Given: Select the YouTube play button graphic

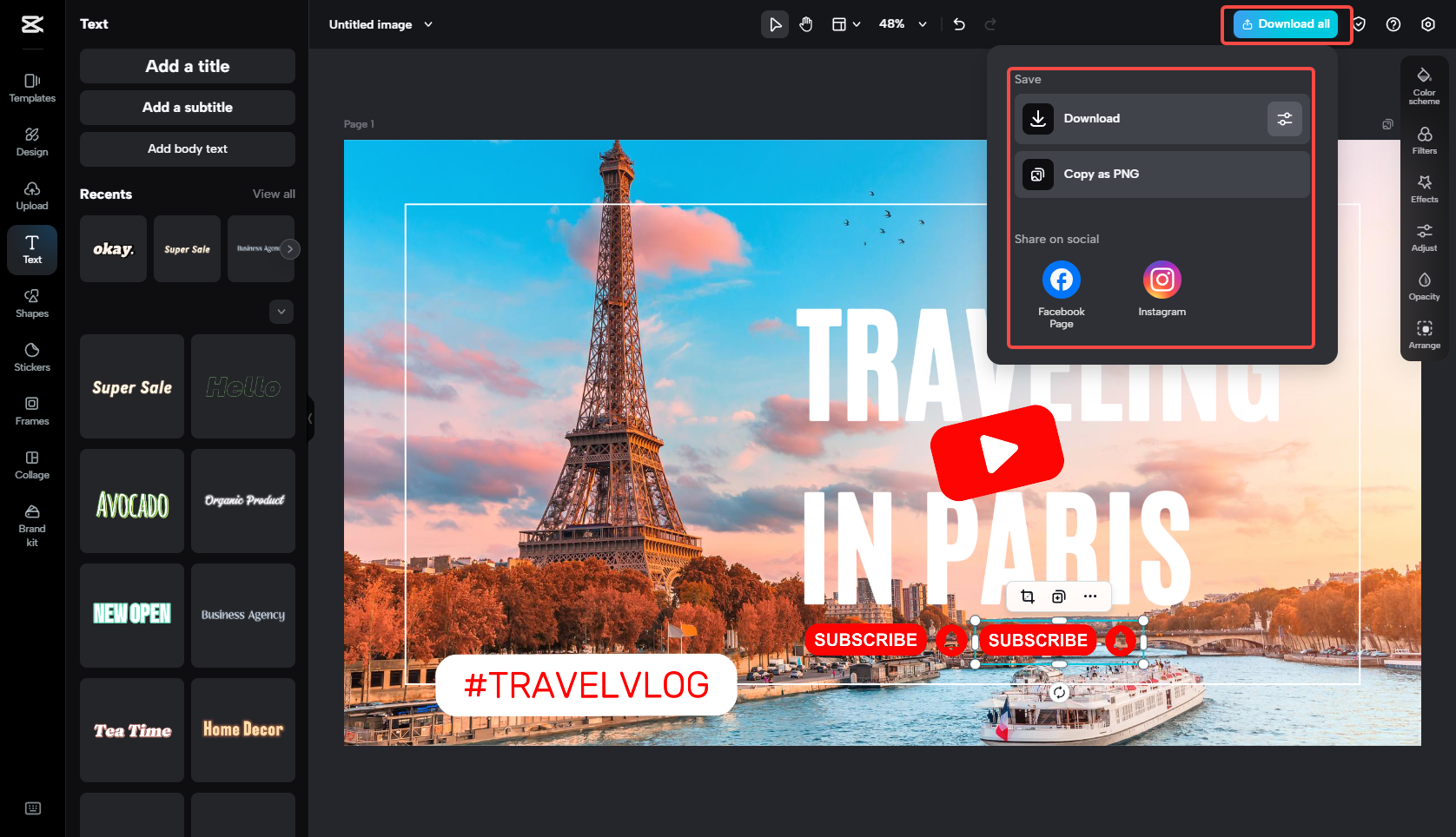Looking at the screenshot, I should (x=997, y=452).
